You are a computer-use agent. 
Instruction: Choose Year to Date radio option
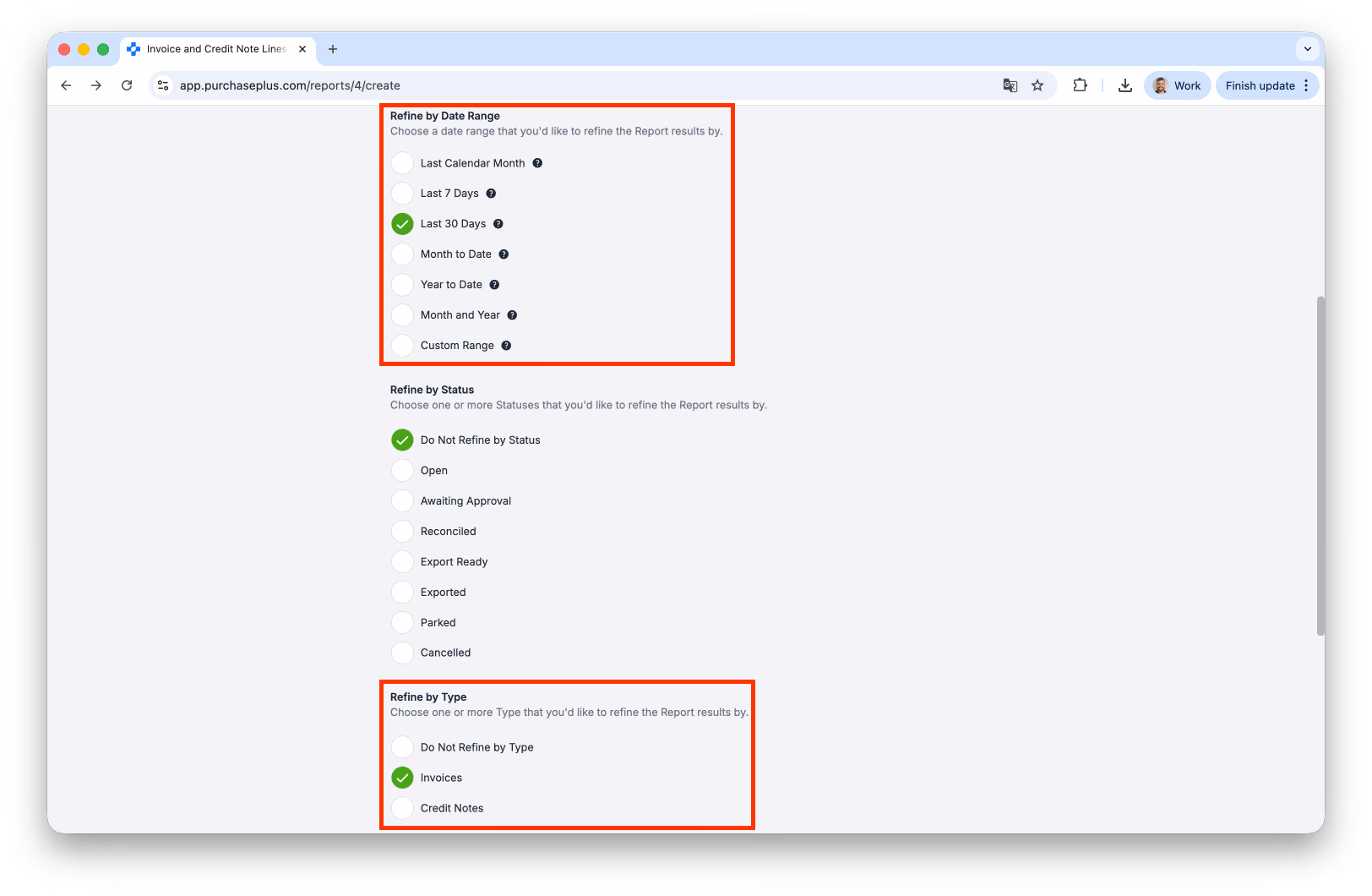(402, 285)
